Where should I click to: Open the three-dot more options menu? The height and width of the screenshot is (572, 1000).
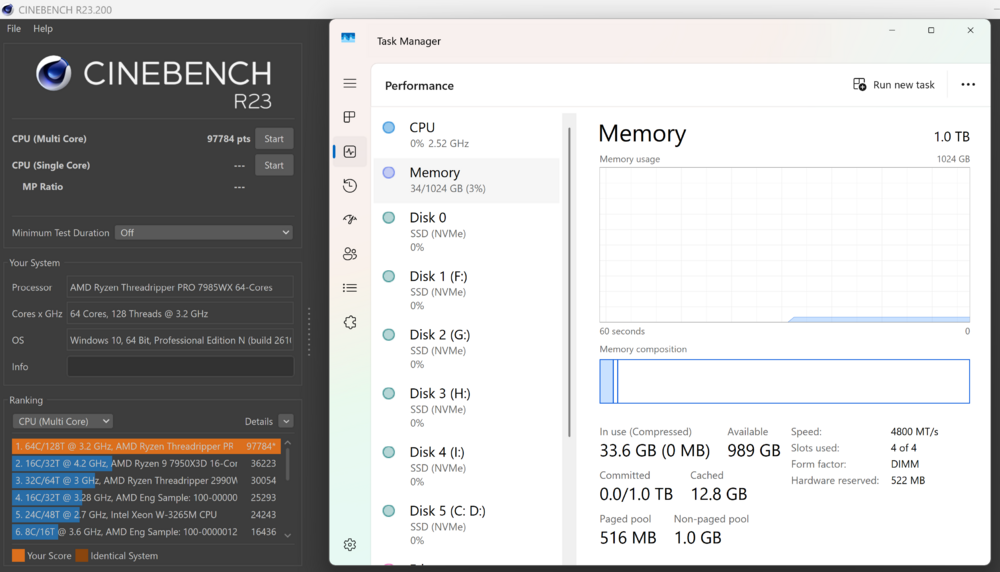click(x=967, y=85)
